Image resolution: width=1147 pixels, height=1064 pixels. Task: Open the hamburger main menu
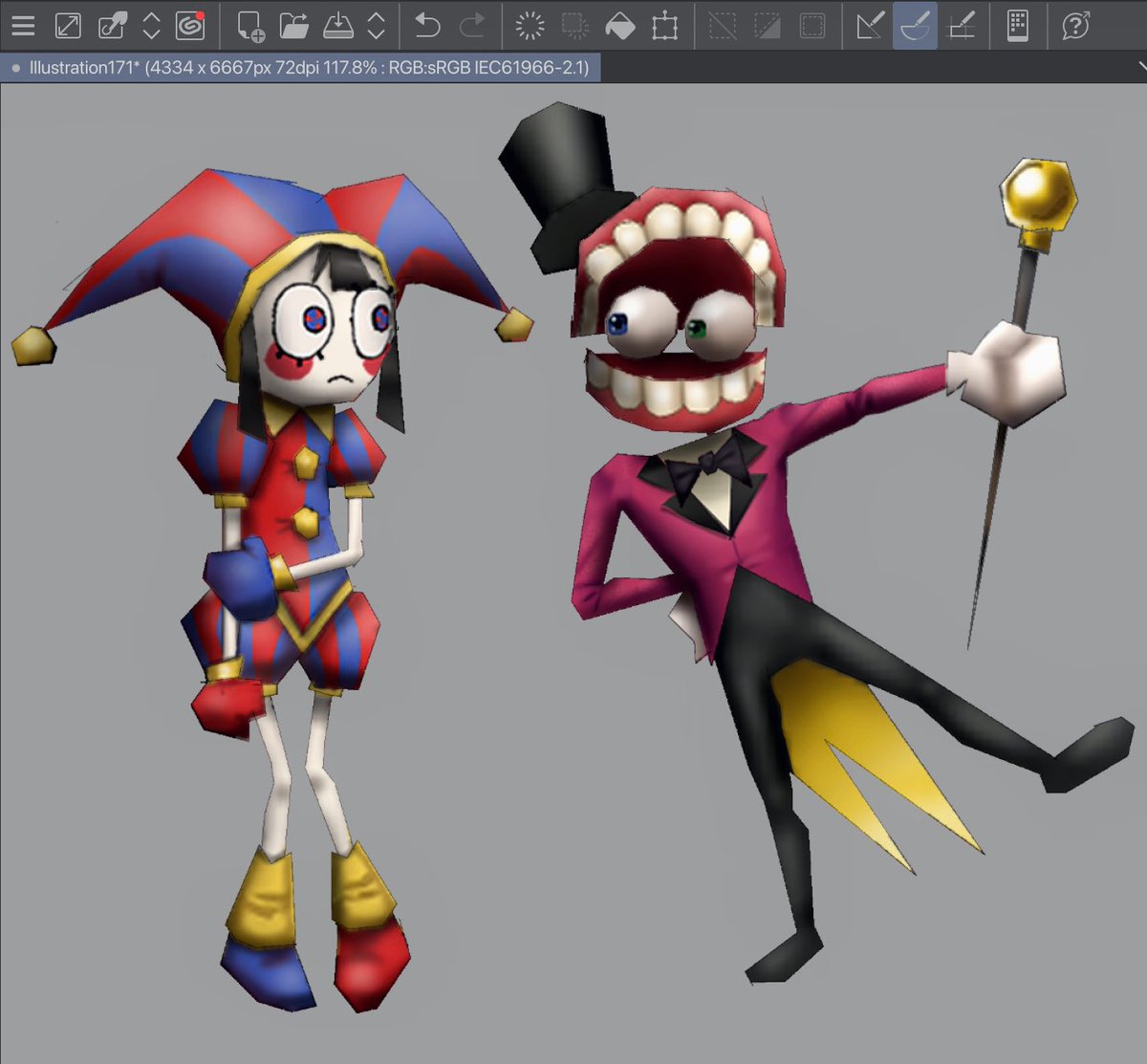click(23, 26)
